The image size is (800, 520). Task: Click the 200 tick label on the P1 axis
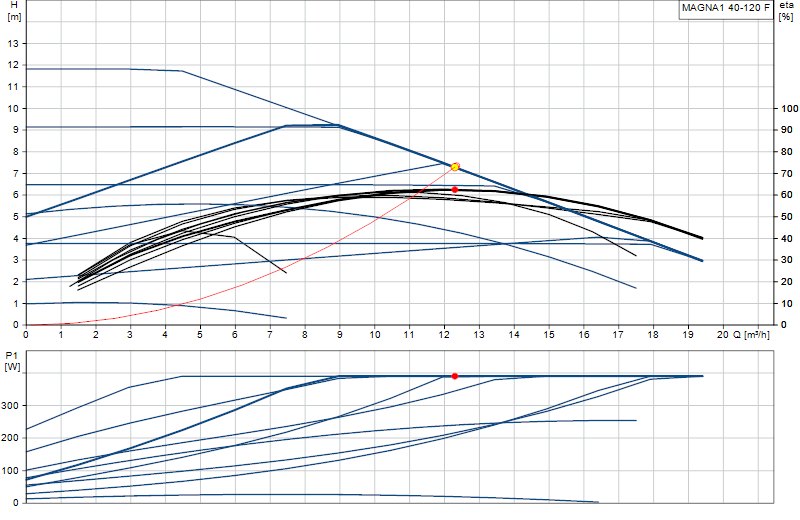tap(11, 438)
